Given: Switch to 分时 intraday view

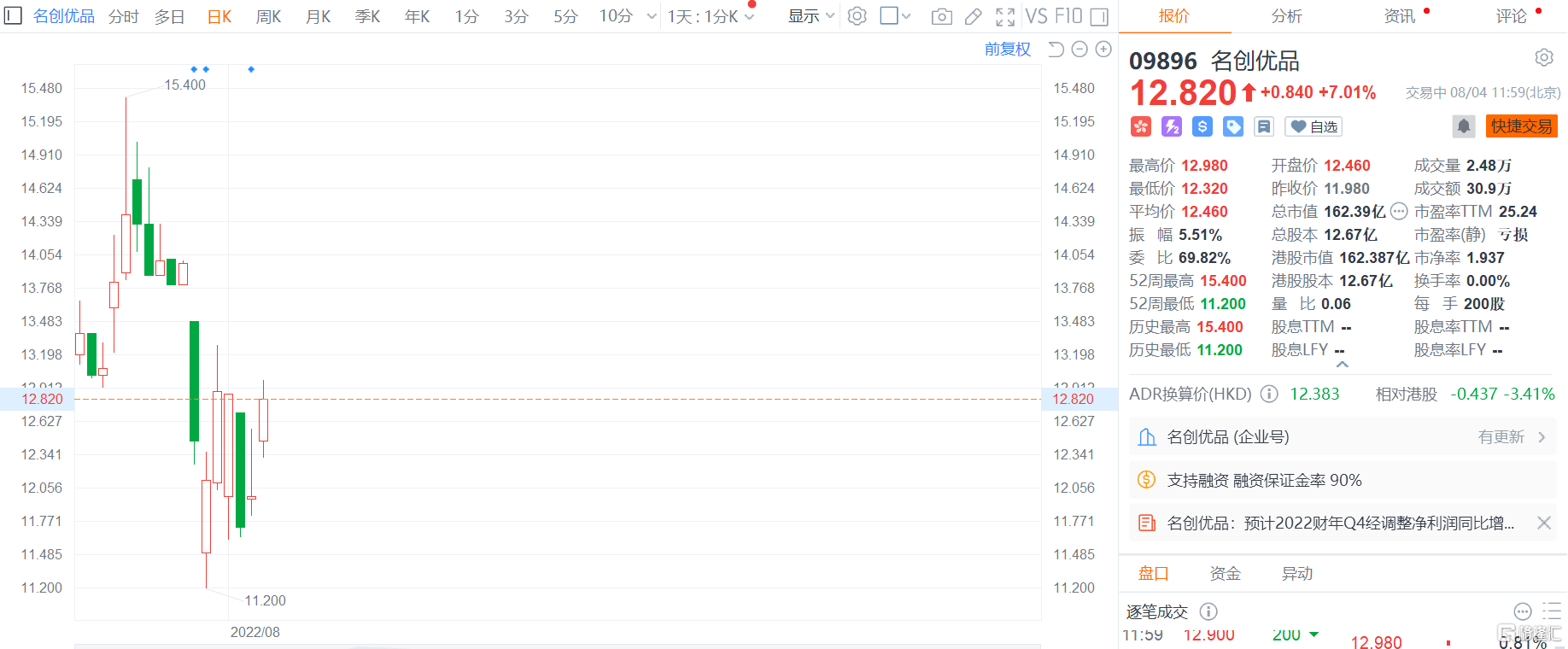Looking at the screenshot, I should point(124,16).
